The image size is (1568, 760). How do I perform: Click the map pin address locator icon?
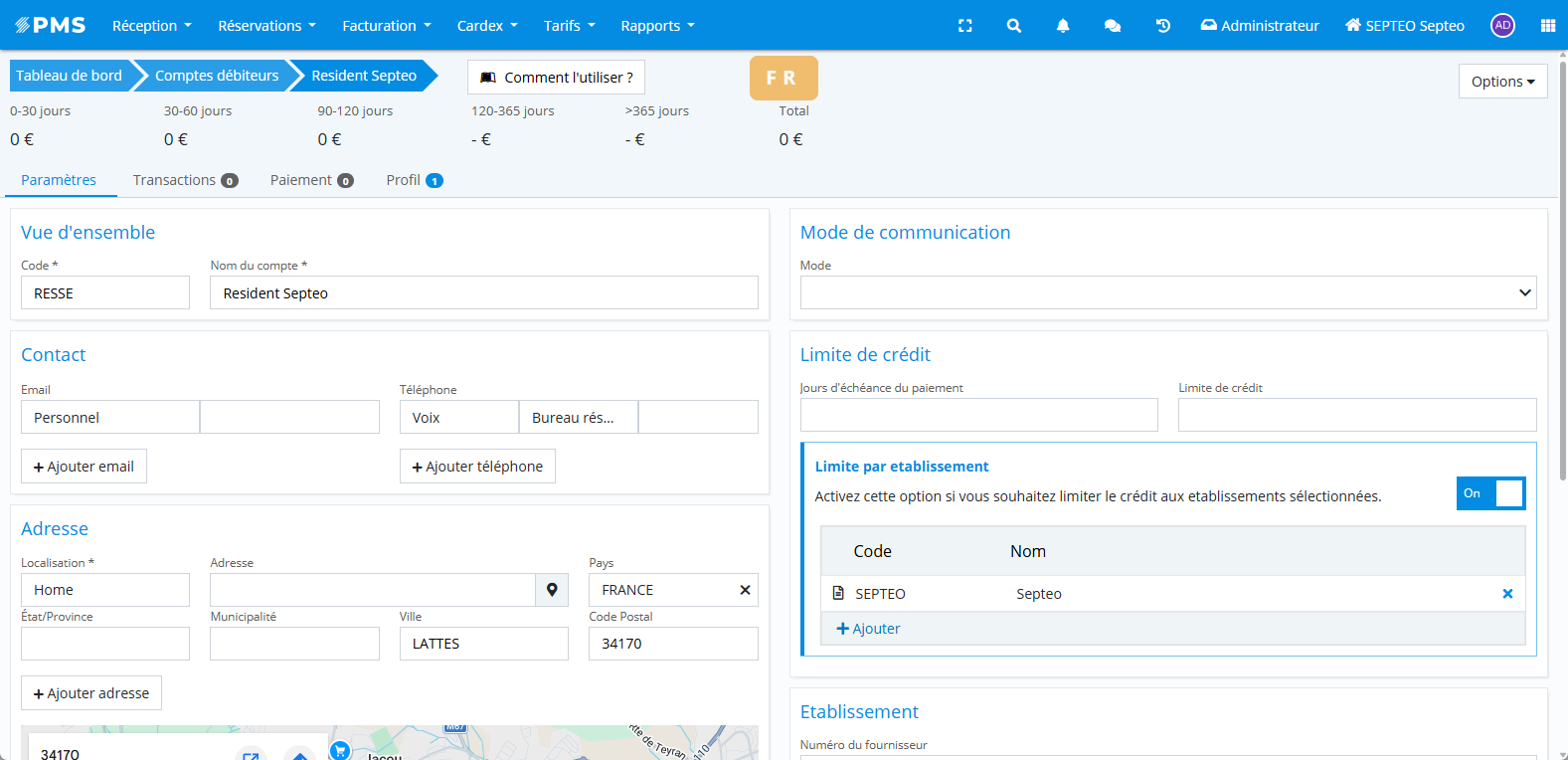pos(552,590)
